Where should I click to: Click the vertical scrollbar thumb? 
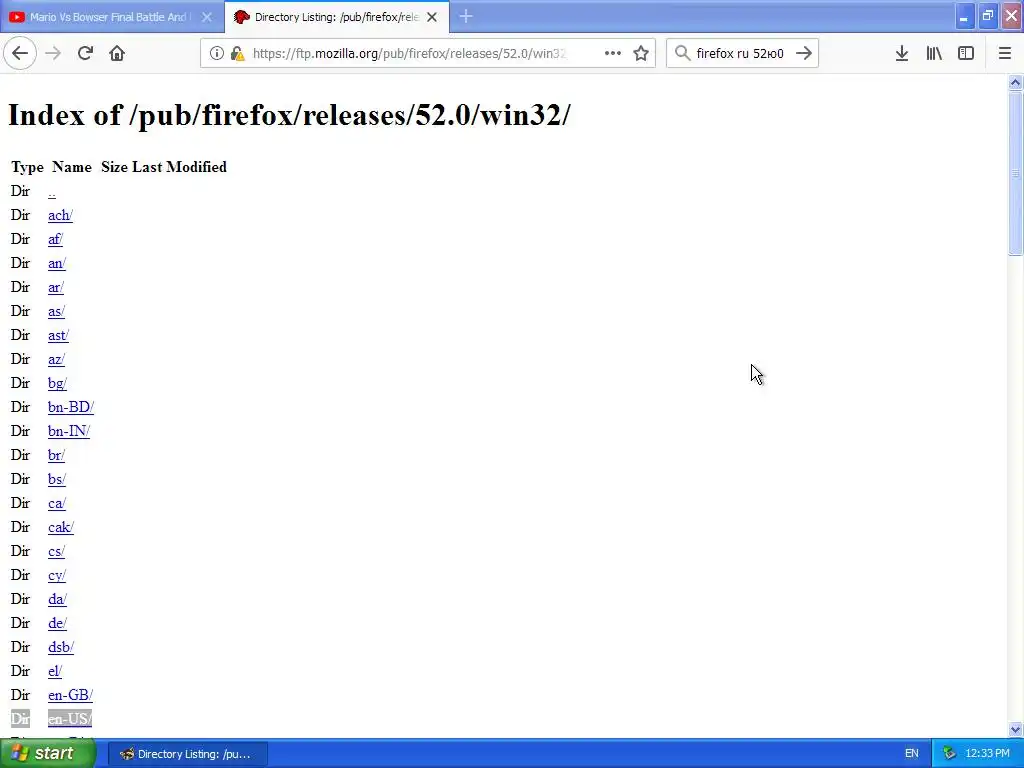tap(1015, 174)
